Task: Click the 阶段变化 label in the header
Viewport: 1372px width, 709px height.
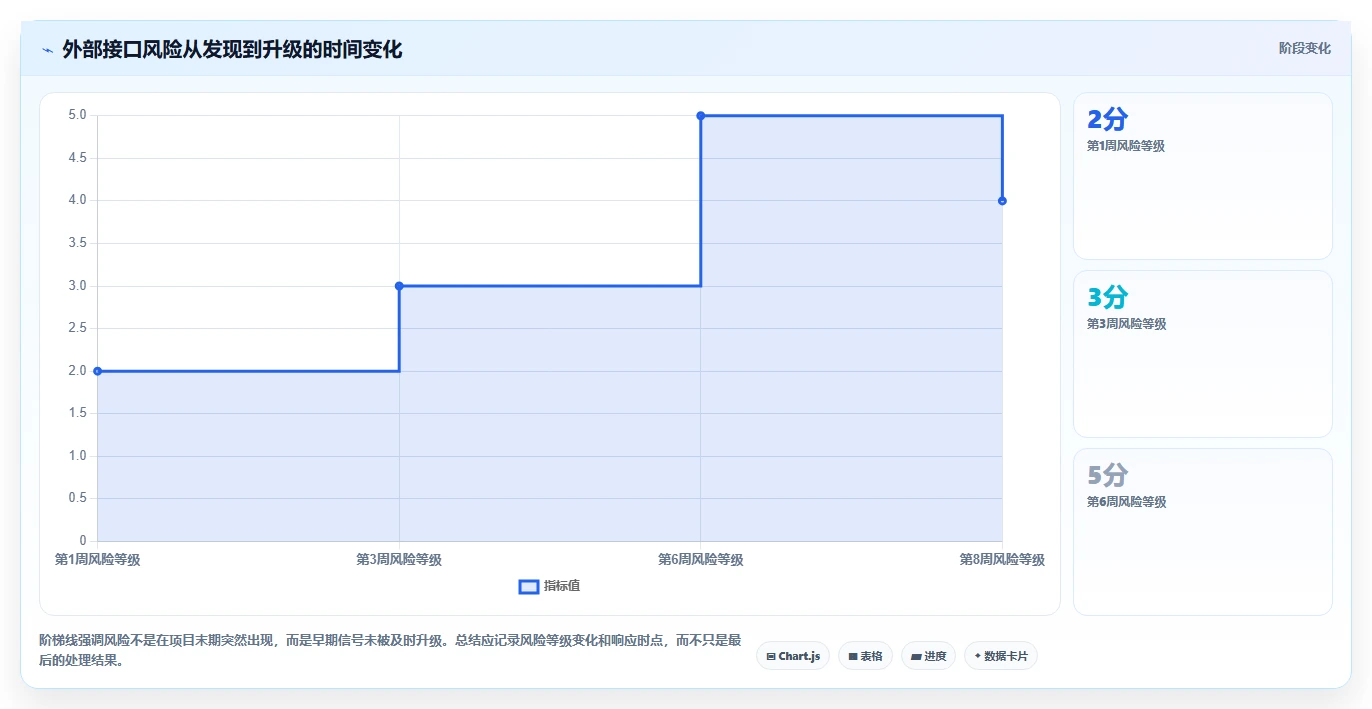Action: coord(1304,48)
